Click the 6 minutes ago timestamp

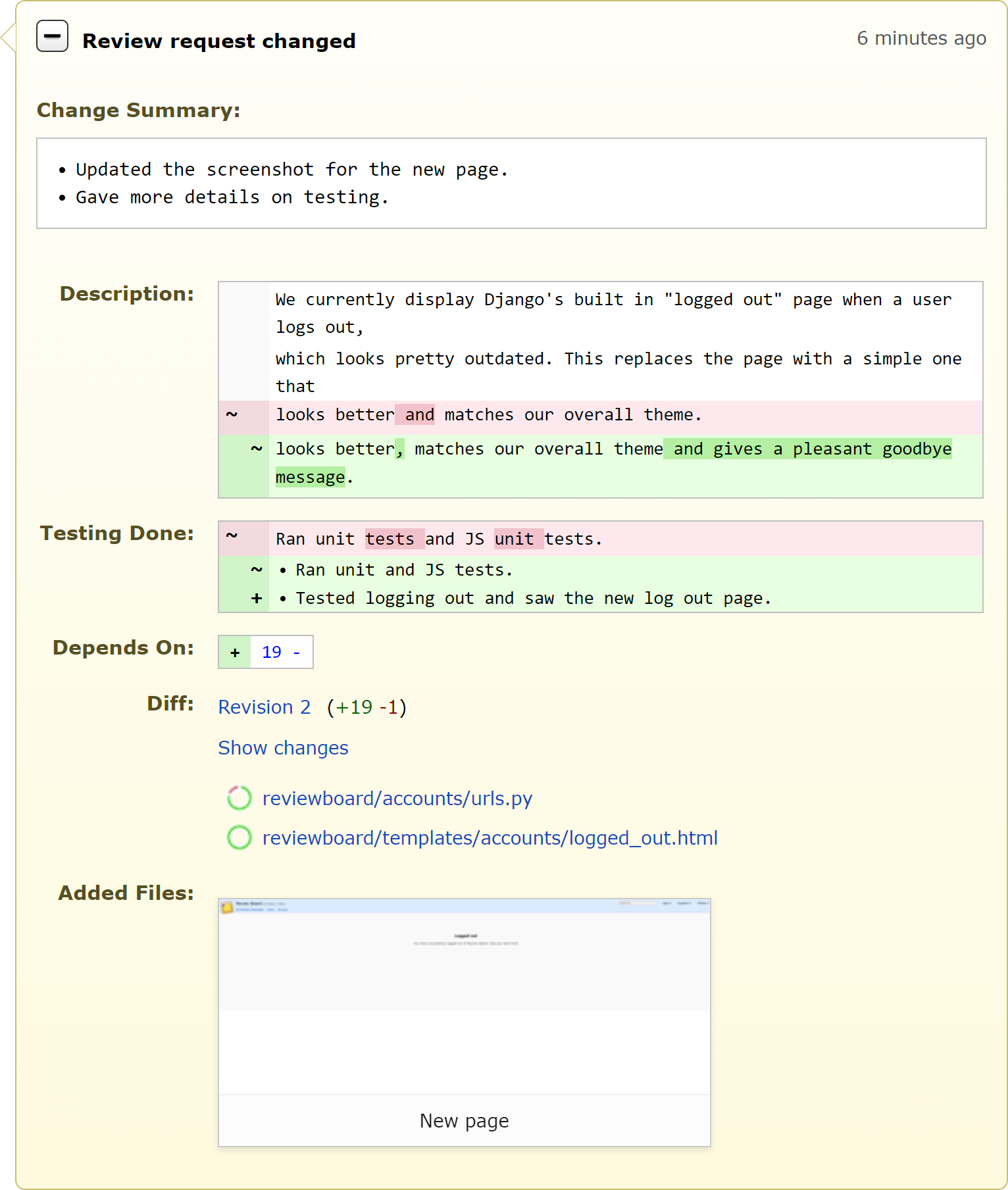click(921, 38)
